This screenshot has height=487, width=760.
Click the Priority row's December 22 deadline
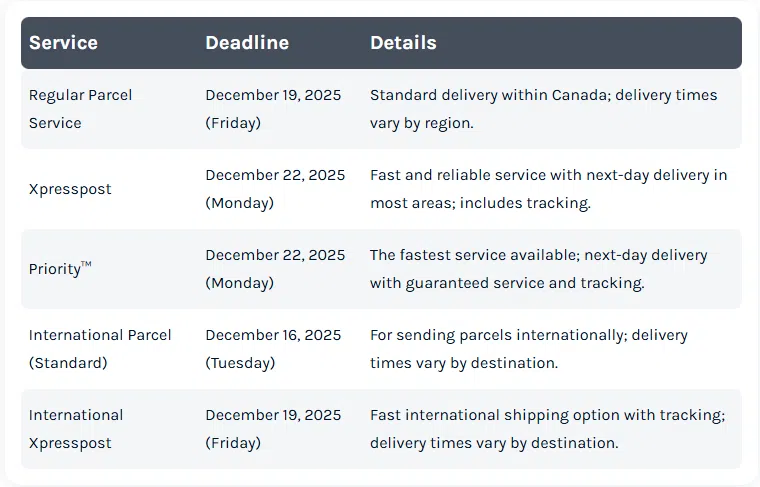[275, 269]
